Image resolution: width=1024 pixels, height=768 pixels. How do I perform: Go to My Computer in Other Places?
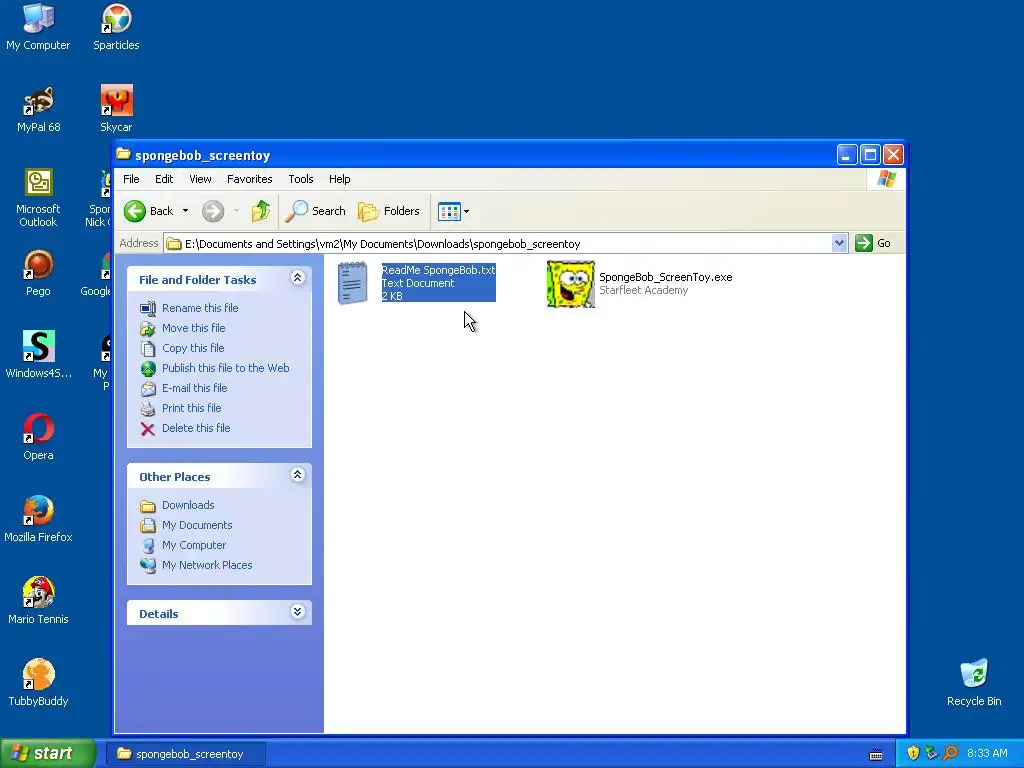click(183, 545)
